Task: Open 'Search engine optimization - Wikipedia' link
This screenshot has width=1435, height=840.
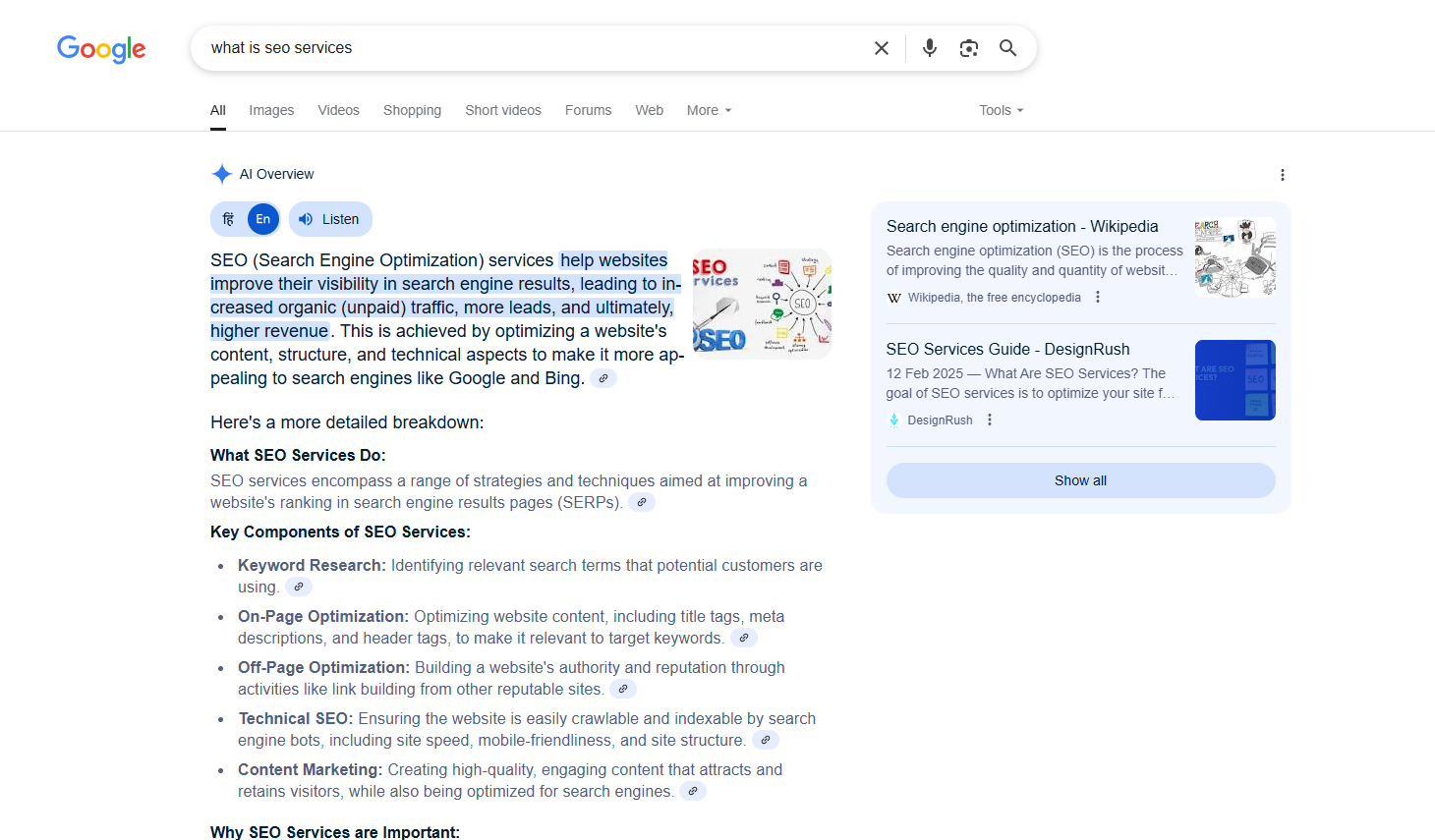Action: pos(1022,226)
